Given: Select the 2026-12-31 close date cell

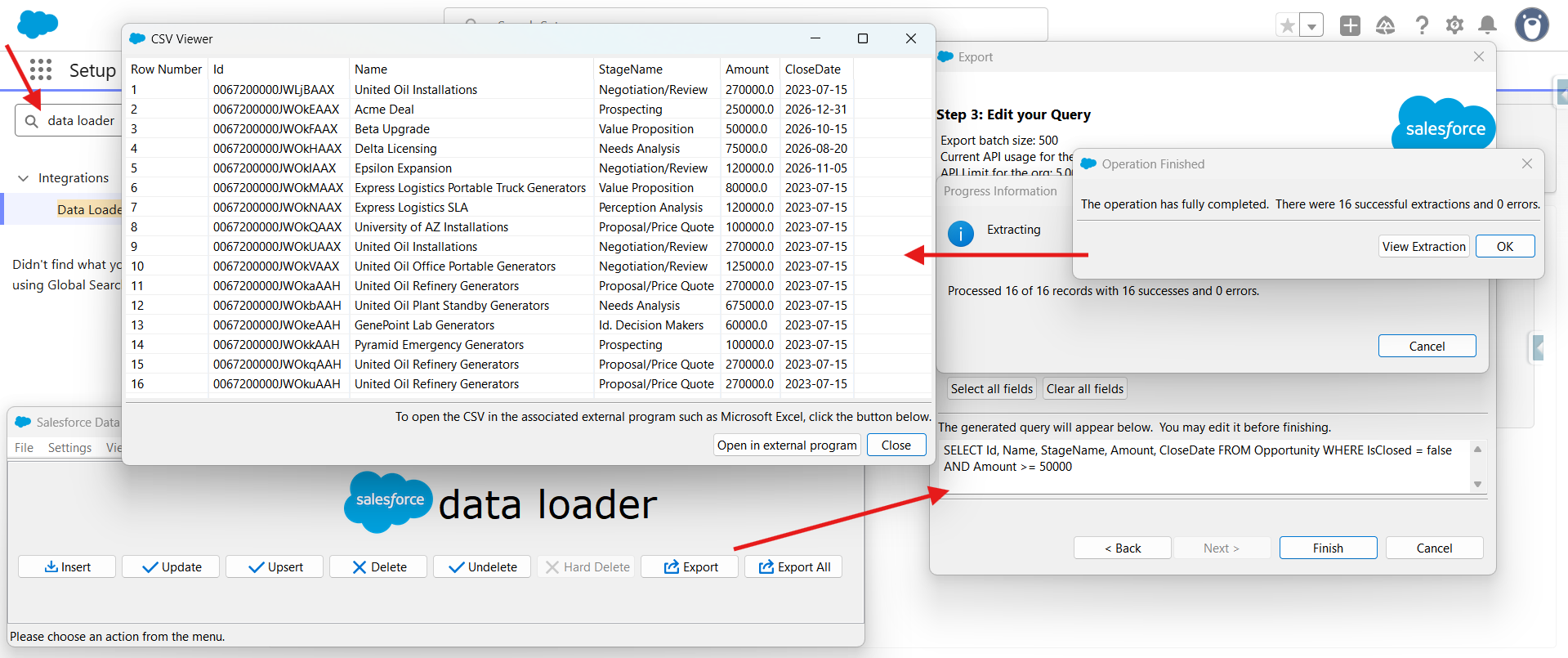Looking at the screenshot, I should pos(816,110).
